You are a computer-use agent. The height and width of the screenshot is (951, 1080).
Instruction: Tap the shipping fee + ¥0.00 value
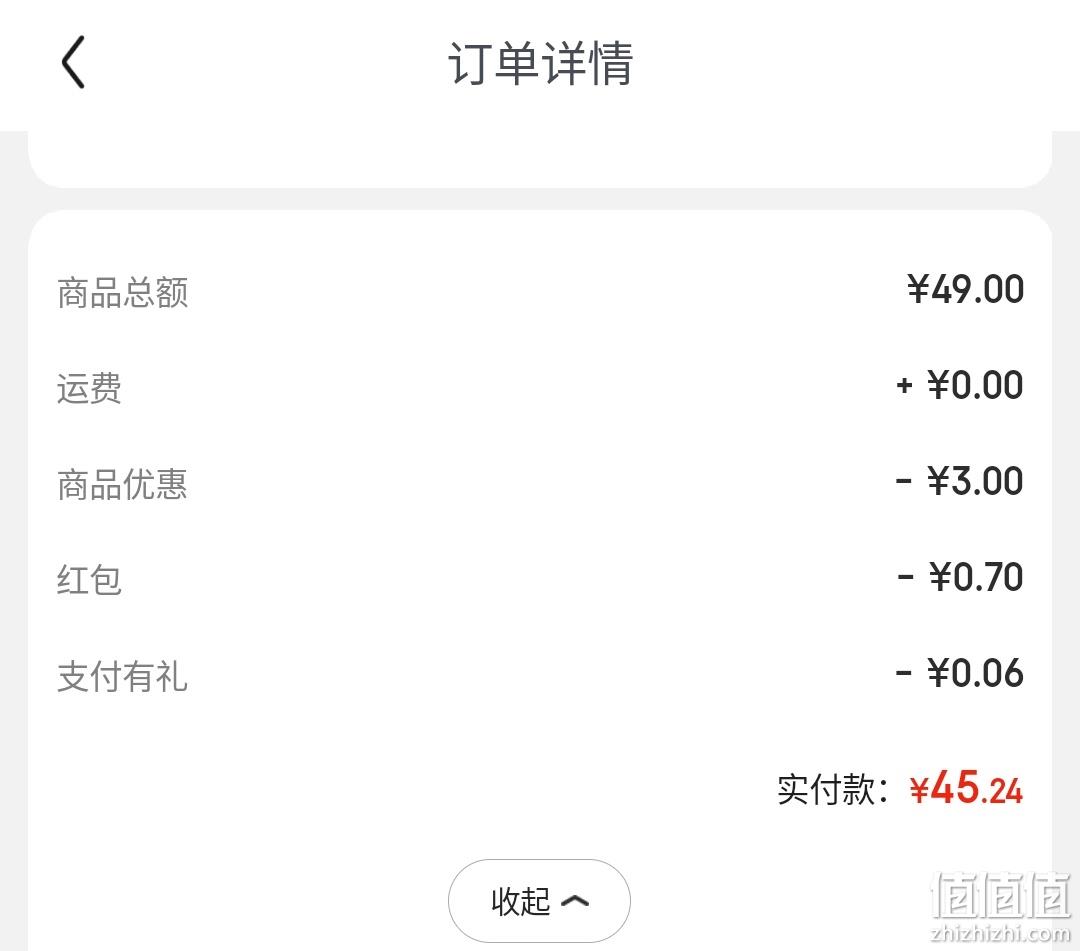[x=959, y=385]
